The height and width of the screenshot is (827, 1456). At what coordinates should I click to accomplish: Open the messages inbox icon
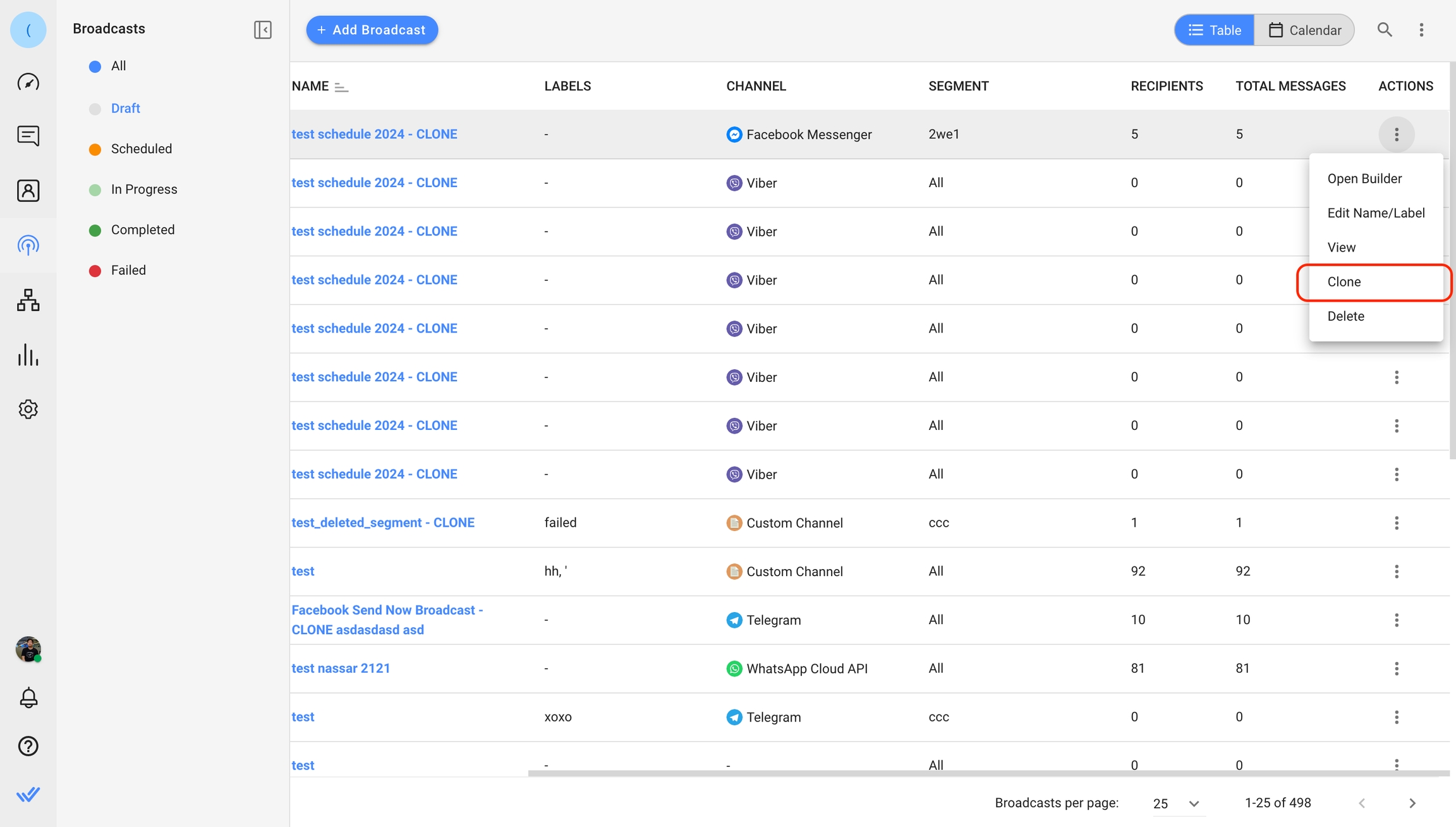(28, 135)
